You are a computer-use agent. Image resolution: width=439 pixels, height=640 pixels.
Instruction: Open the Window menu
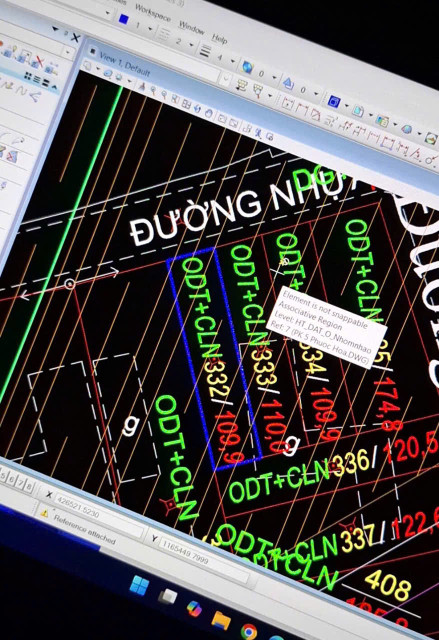pyautogui.click(x=191, y=27)
